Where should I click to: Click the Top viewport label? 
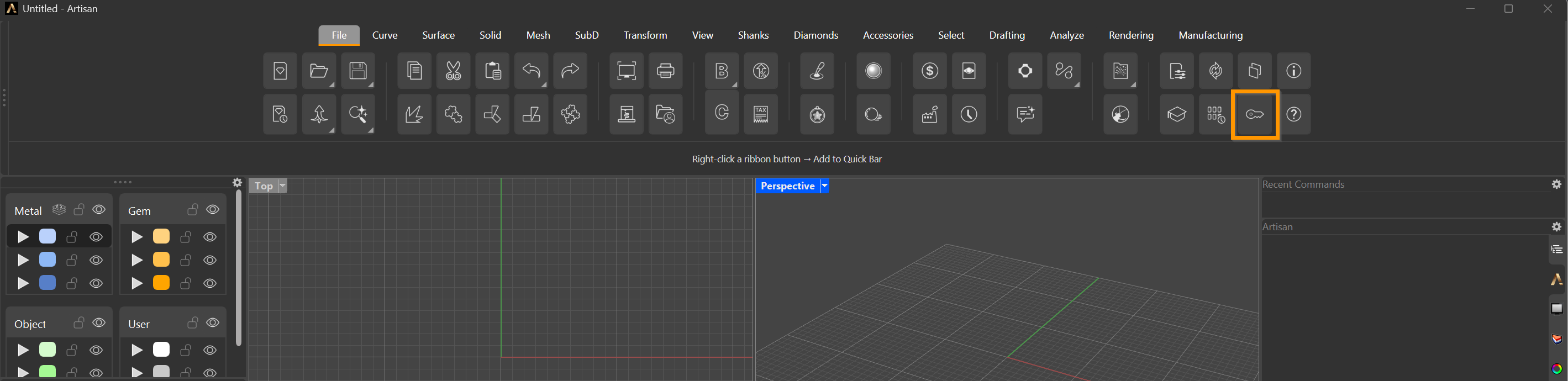(x=264, y=186)
